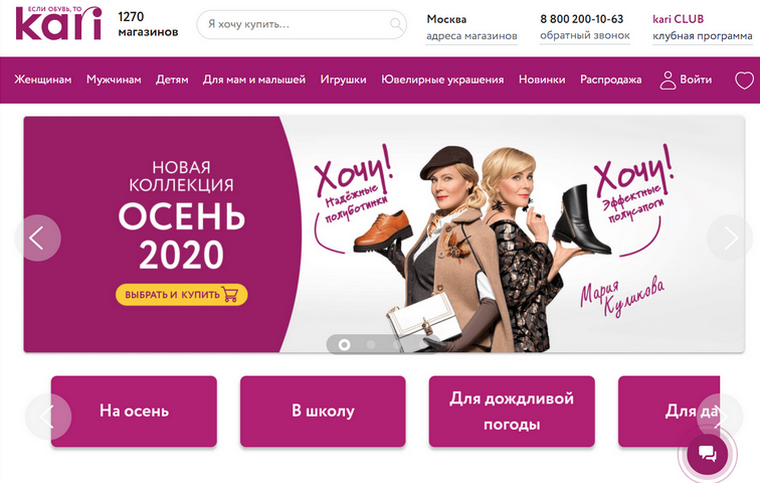Open the клубная программа link

702,36
